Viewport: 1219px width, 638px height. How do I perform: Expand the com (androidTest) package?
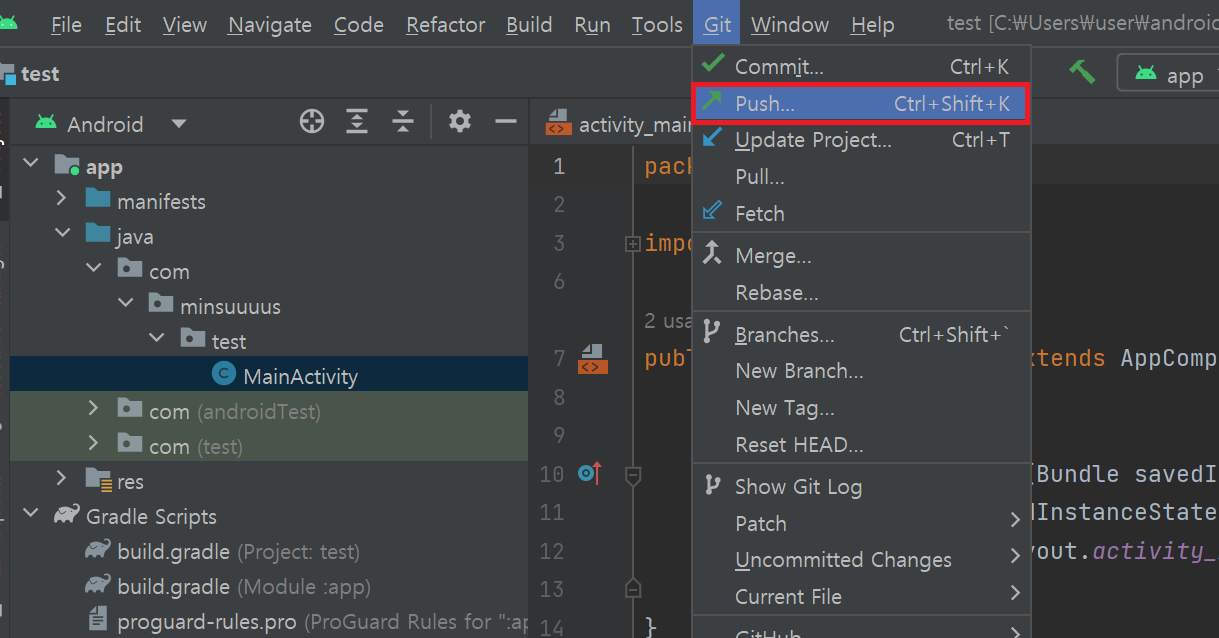pos(94,408)
